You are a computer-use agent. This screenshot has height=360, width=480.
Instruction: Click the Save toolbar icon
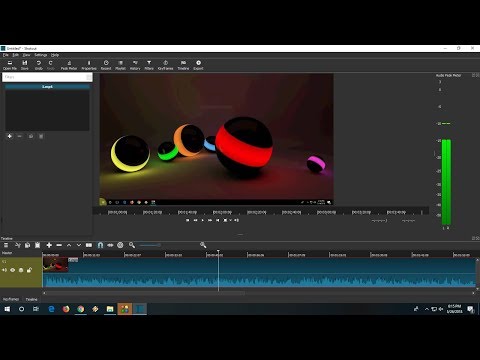click(25, 65)
